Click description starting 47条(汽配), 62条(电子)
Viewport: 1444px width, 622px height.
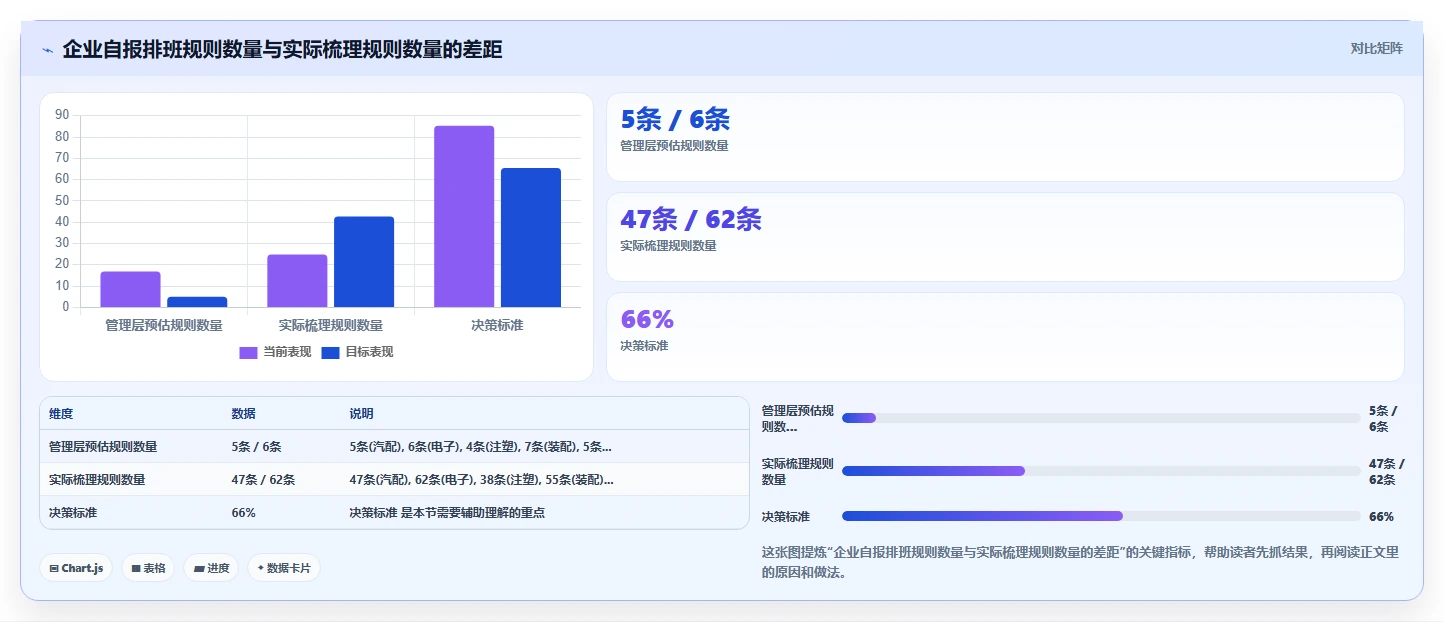(481, 480)
